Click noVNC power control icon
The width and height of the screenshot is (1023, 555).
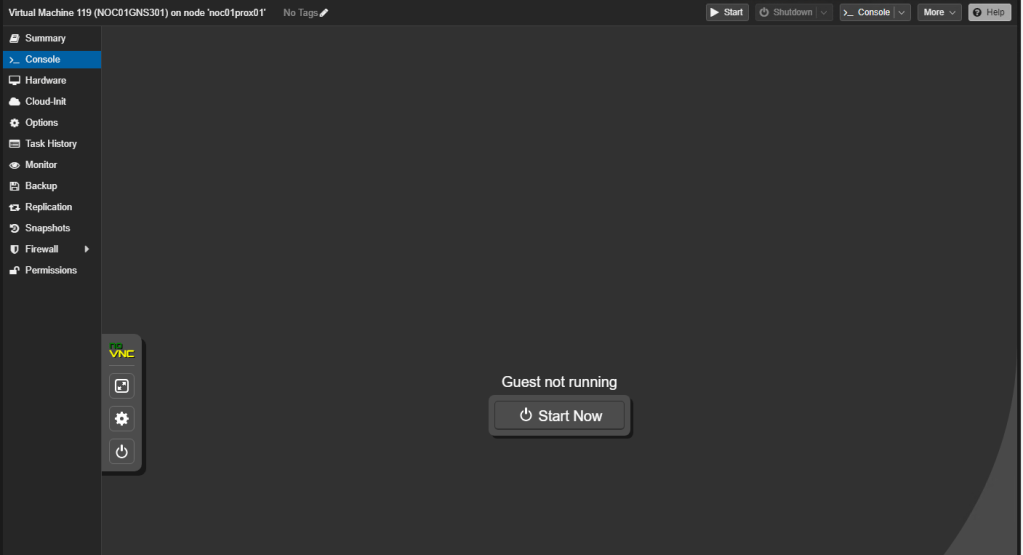point(121,452)
